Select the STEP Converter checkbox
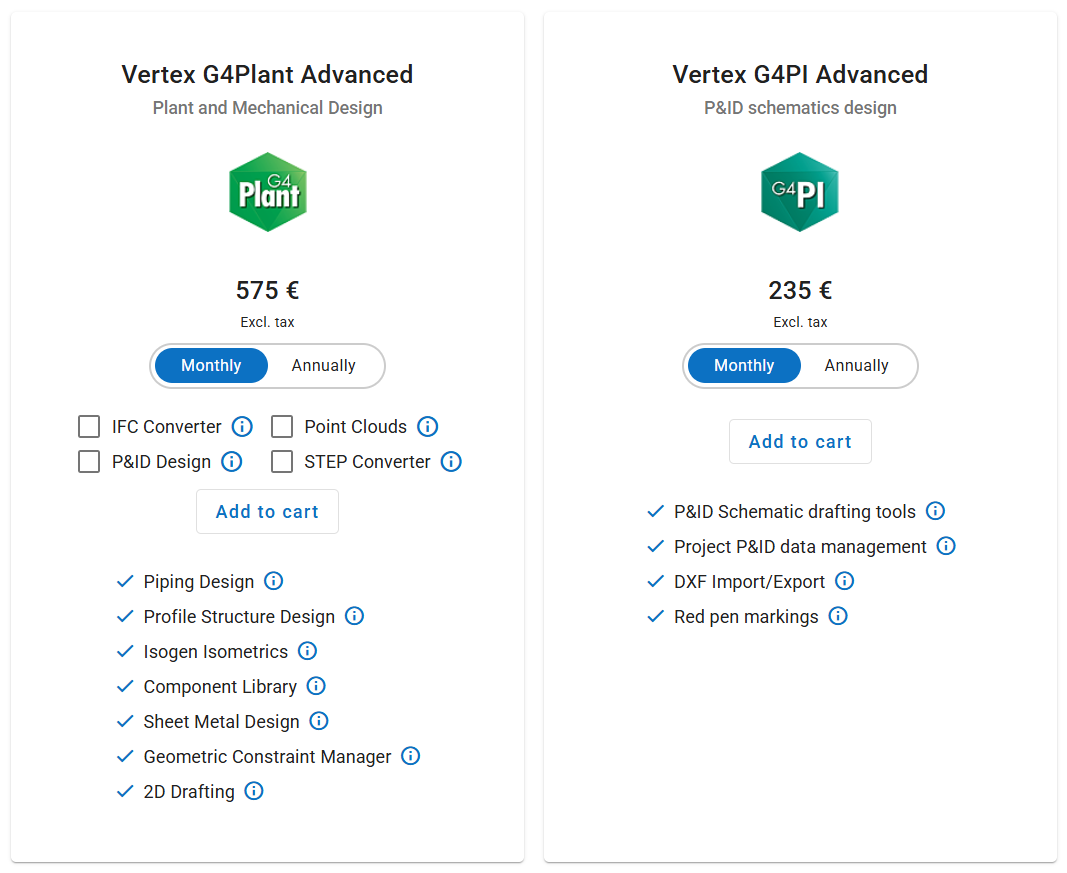 tap(282, 462)
